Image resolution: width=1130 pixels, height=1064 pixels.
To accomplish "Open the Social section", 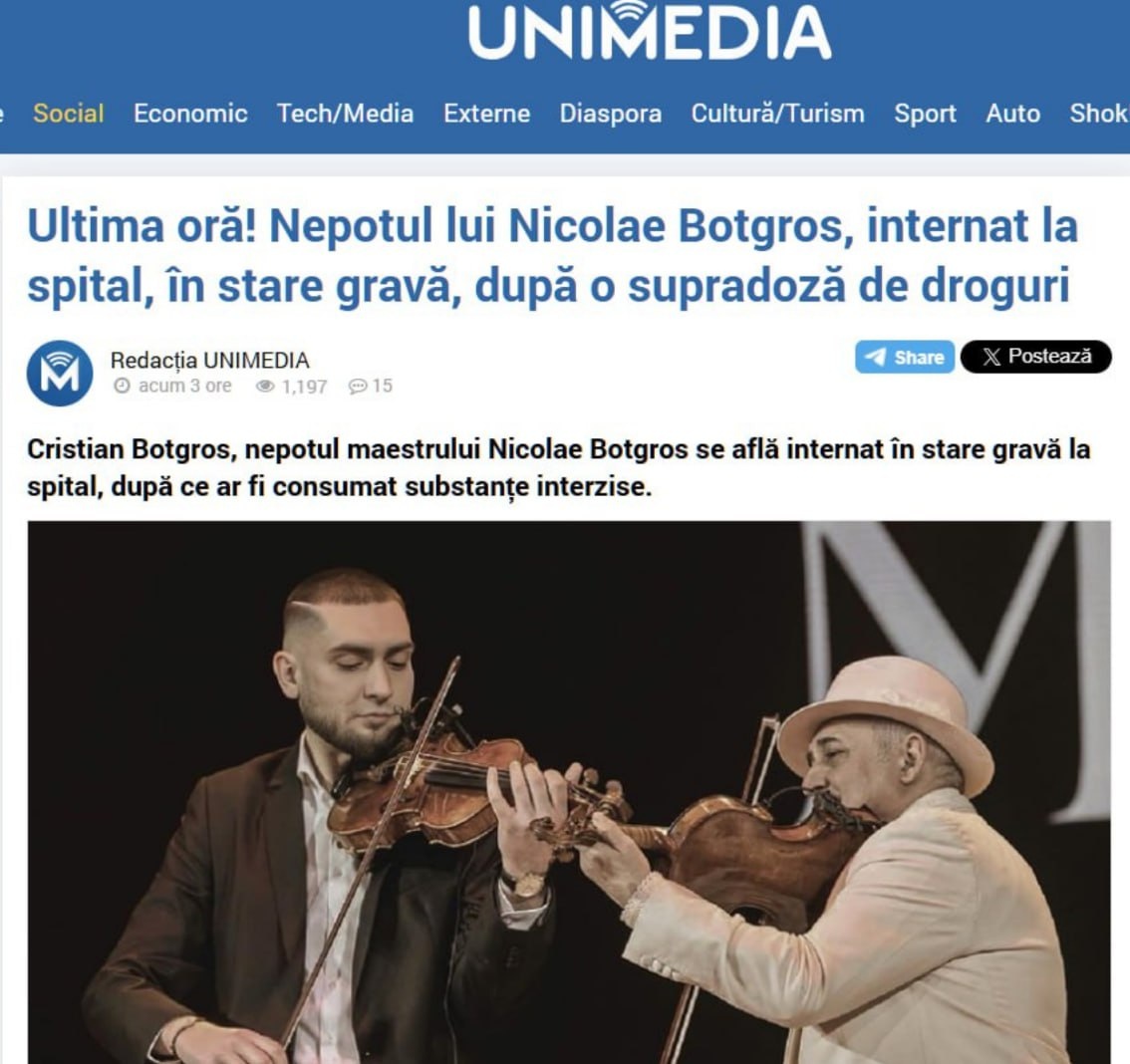I will [69, 114].
